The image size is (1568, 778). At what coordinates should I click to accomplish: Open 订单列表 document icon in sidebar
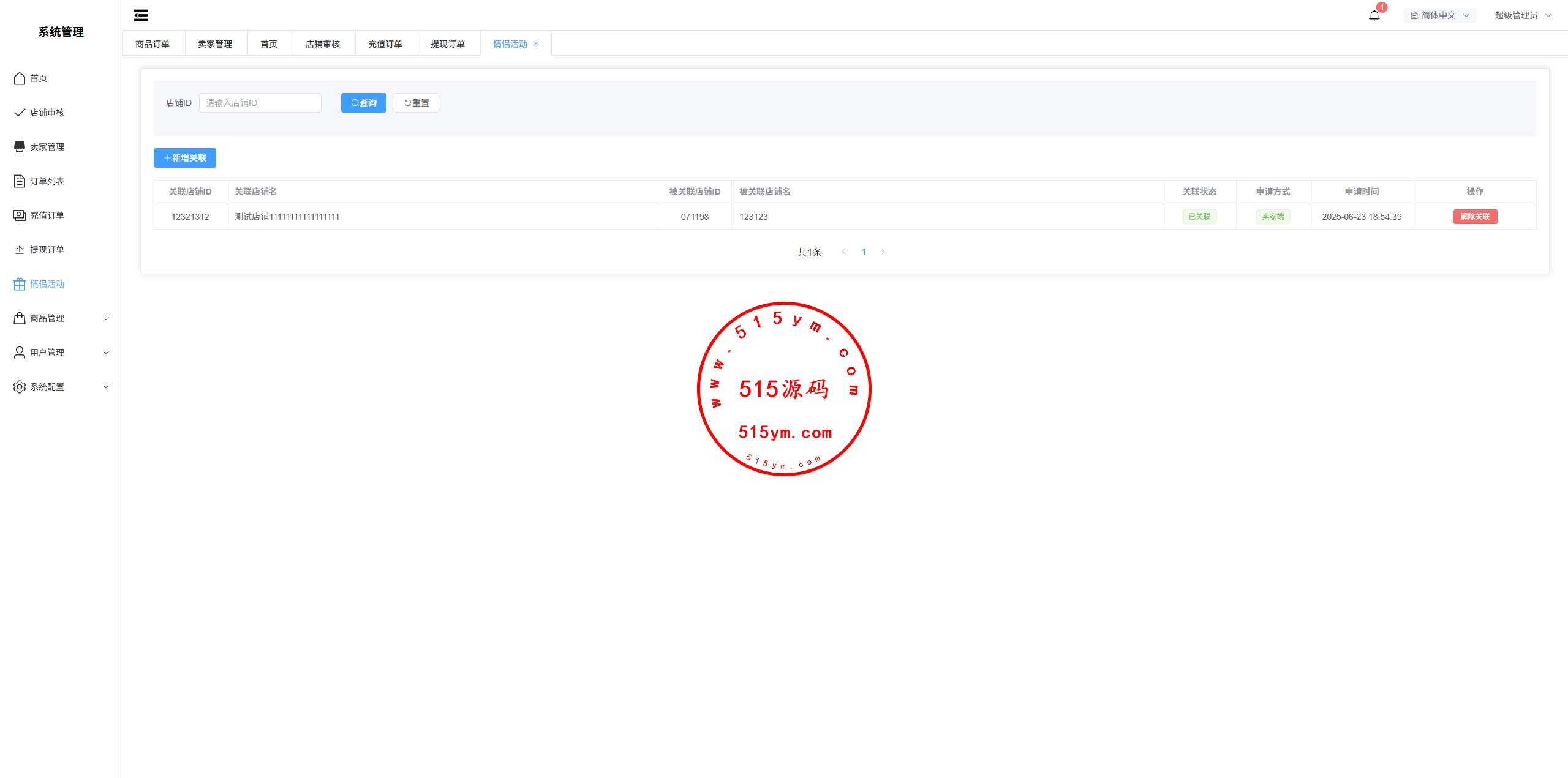20,181
